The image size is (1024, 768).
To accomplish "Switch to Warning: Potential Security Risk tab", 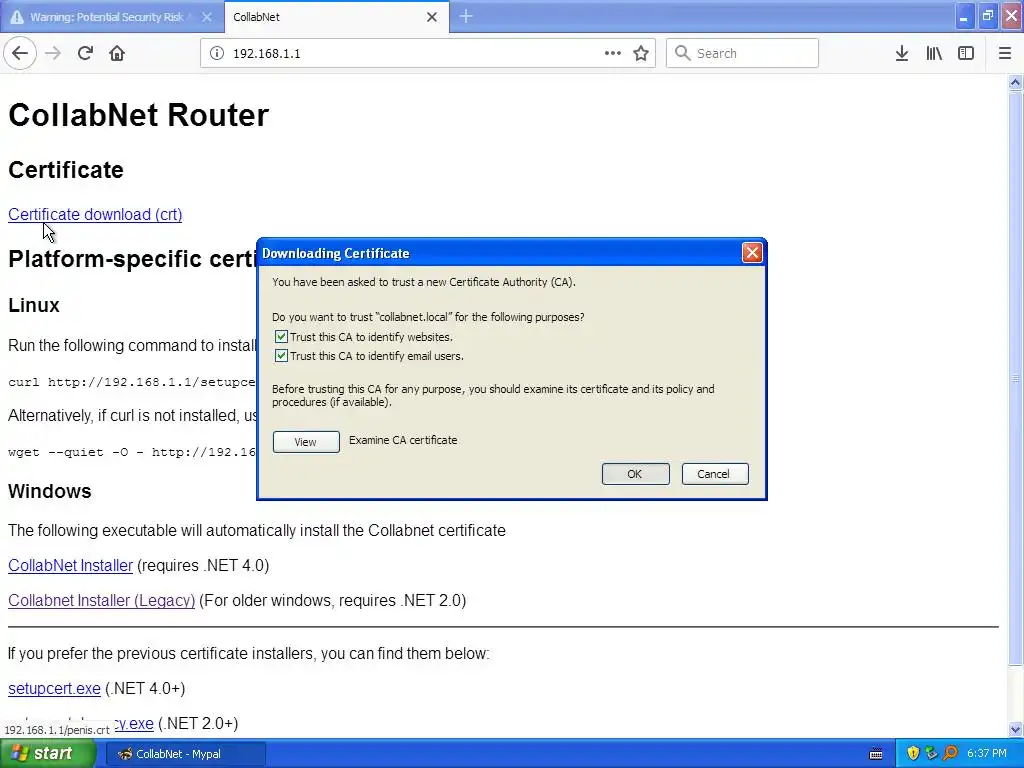I will [x=111, y=17].
